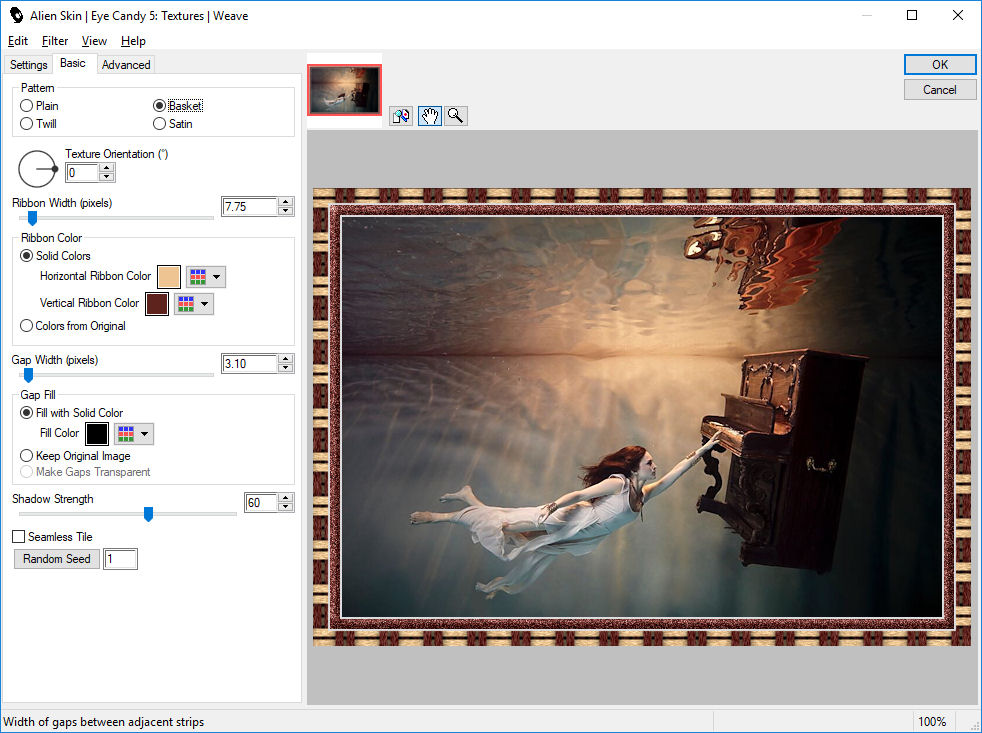Image resolution: width=982 pixels, height=733 pixels.
Task: Select the Zoom magnifier tool
Action: 456,116
